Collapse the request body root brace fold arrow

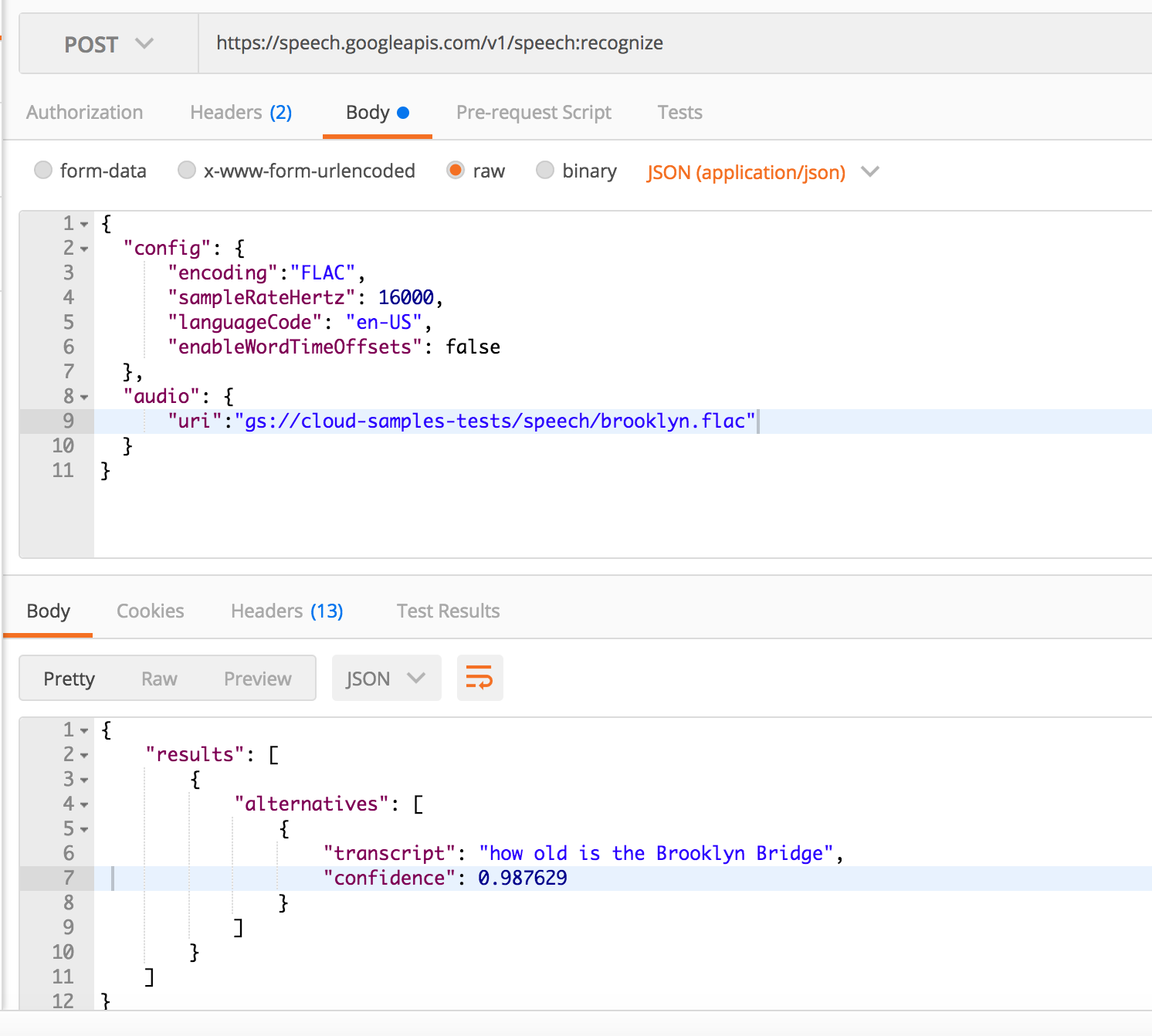84,225
